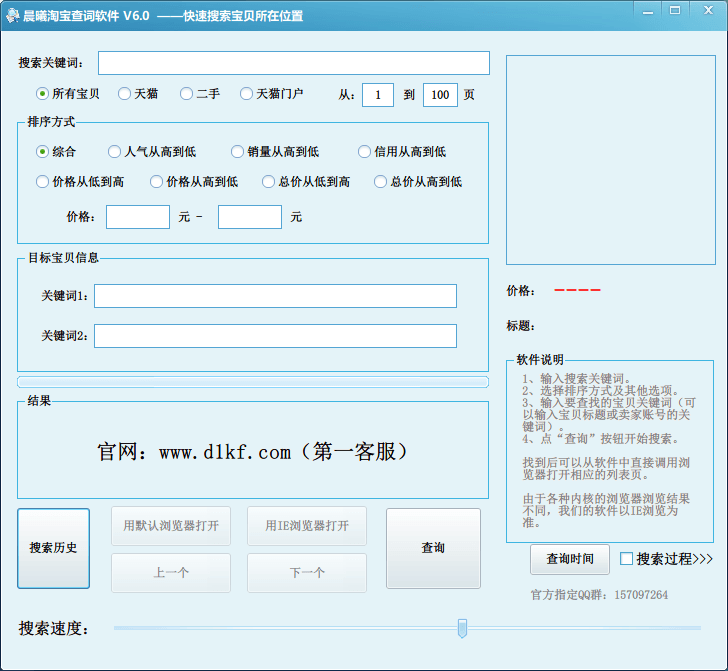
Task: Select 价格从低到高 sort option
Action: [42, 182]
